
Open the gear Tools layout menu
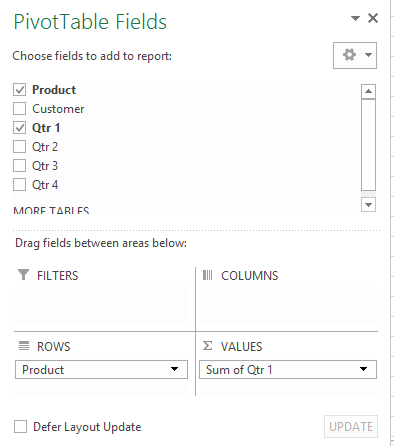pyautogui.click(x=355, y=55)
